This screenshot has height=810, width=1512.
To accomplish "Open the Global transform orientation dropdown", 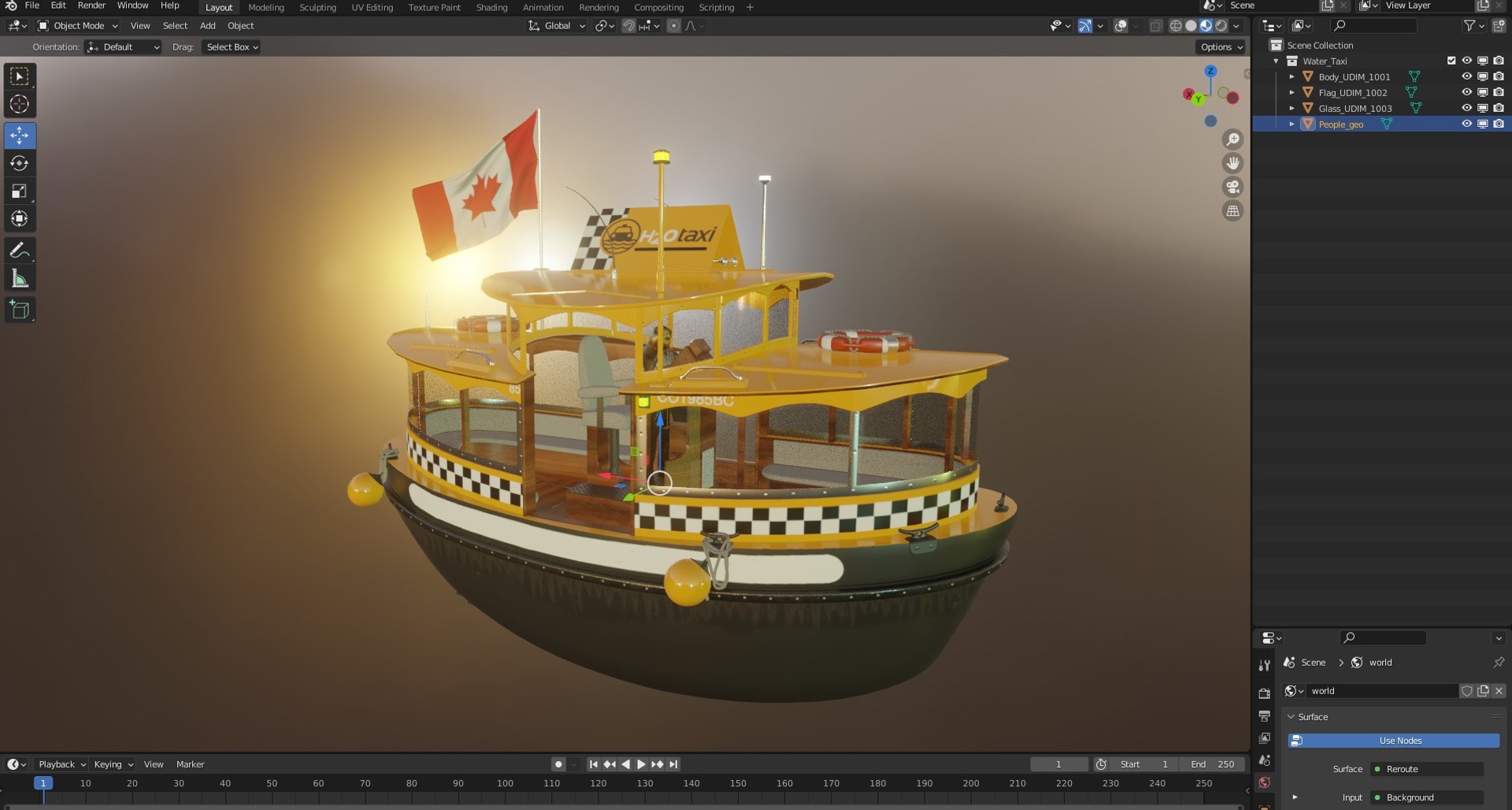I will coord(557,26).
